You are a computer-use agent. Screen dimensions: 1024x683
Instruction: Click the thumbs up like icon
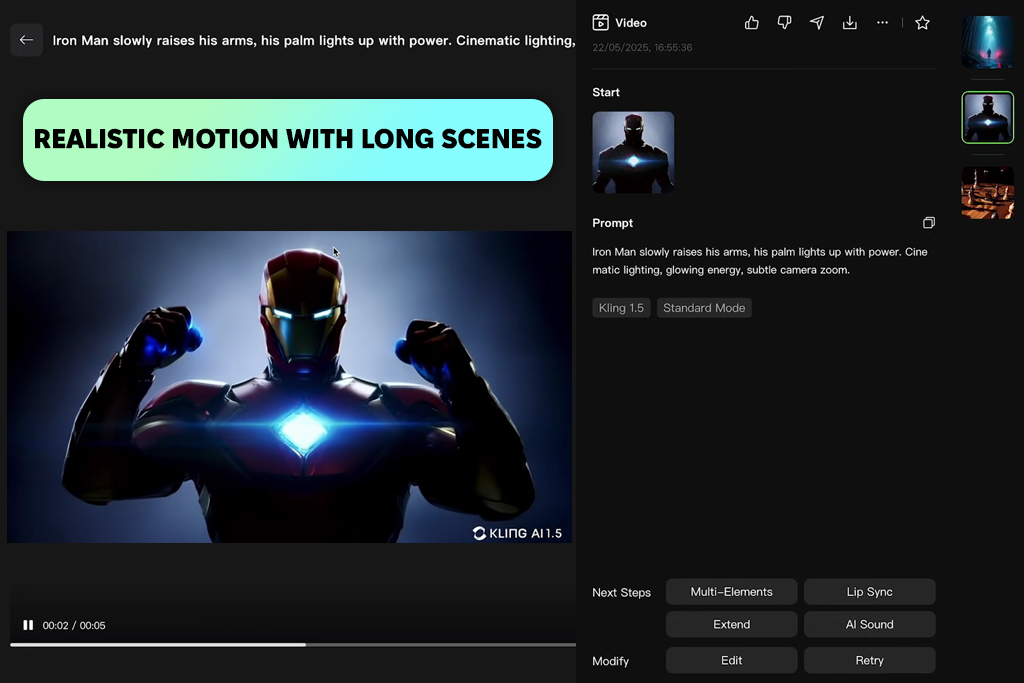(x=752, y=23)
